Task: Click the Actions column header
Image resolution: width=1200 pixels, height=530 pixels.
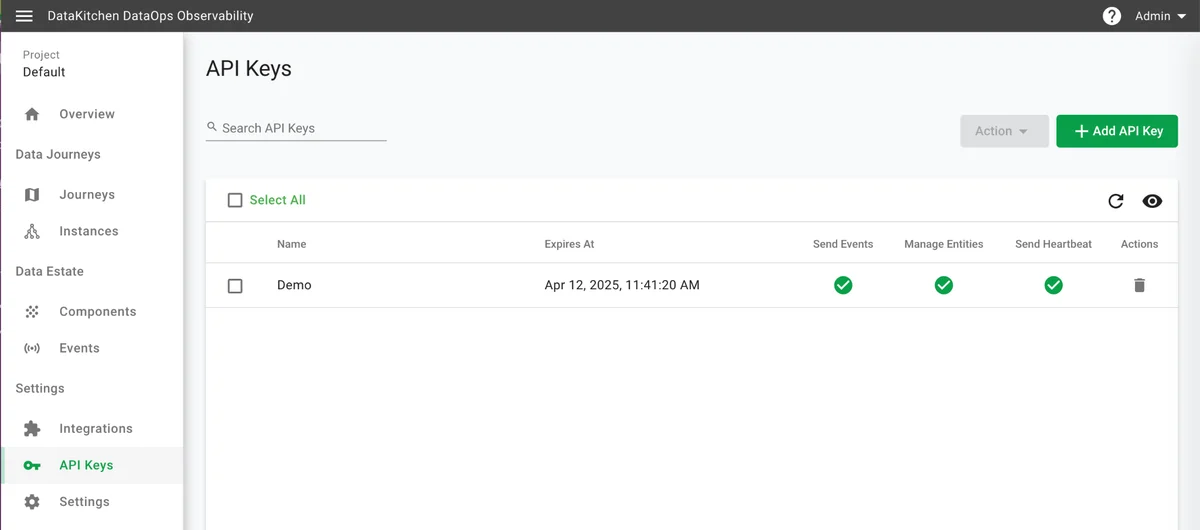Action: [x=1139, y=244]
